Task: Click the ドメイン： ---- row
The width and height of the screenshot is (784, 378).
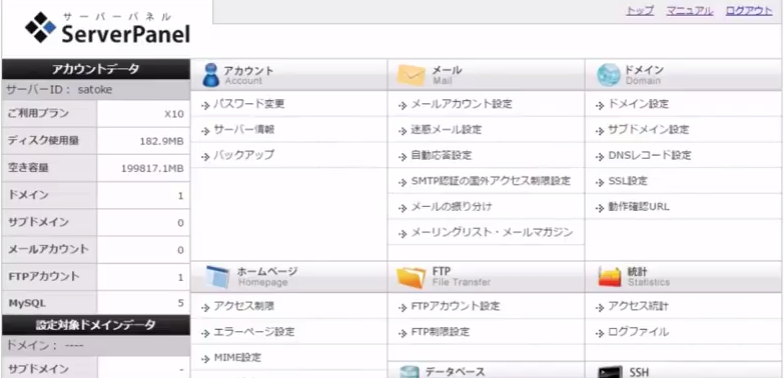Action: (96, 346)
